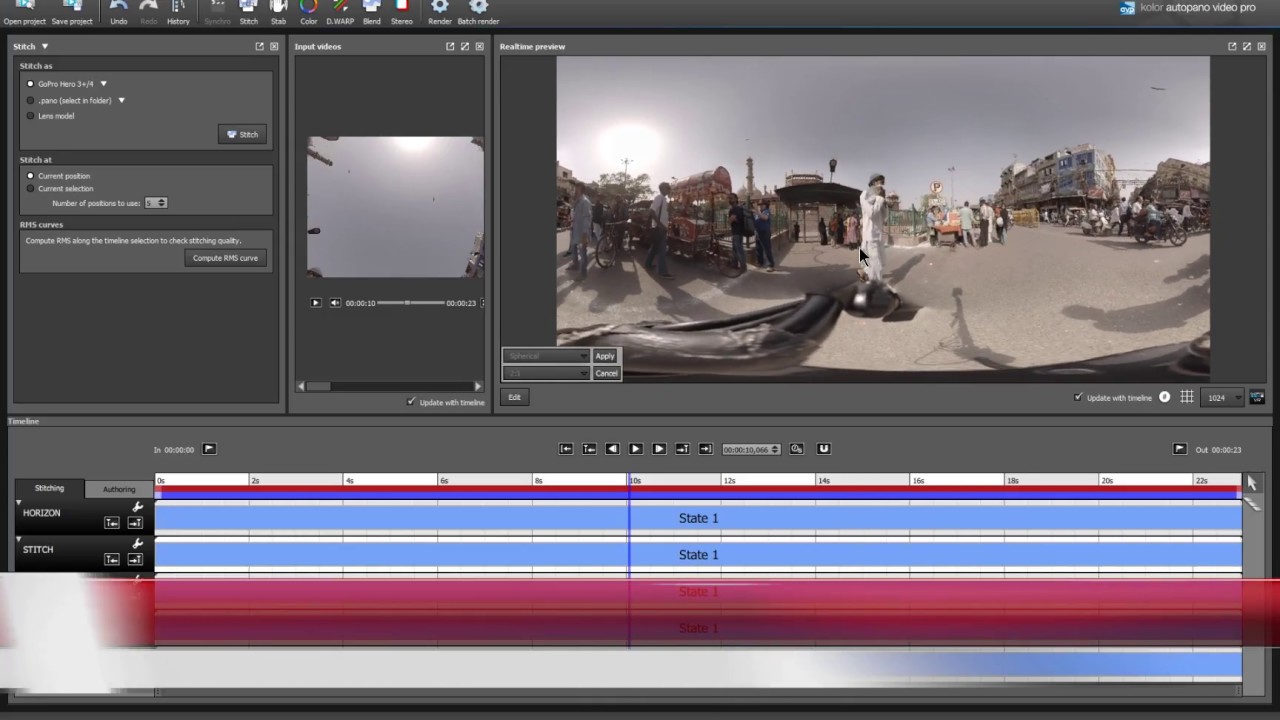Open the D.WARP tool
1280x720 pixels.
tap(340, 12)
